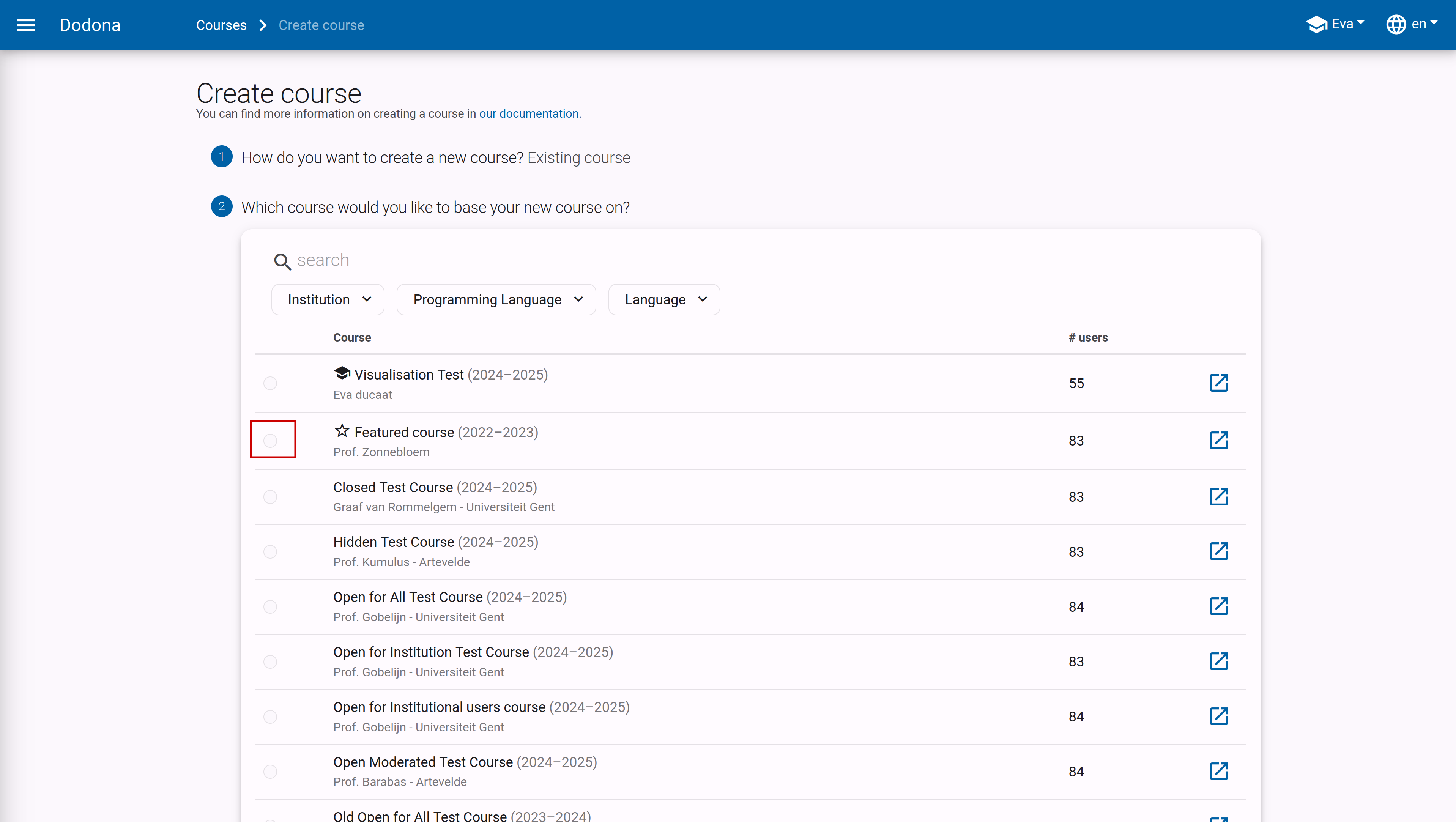Click user count 55 for Visualisation Test
1456x822 pixels.
click(1076, 384)
